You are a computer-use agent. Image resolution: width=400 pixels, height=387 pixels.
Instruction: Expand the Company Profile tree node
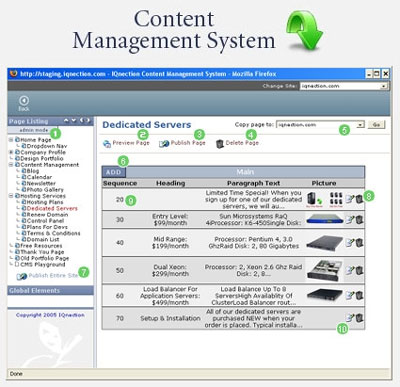point(11,152)
